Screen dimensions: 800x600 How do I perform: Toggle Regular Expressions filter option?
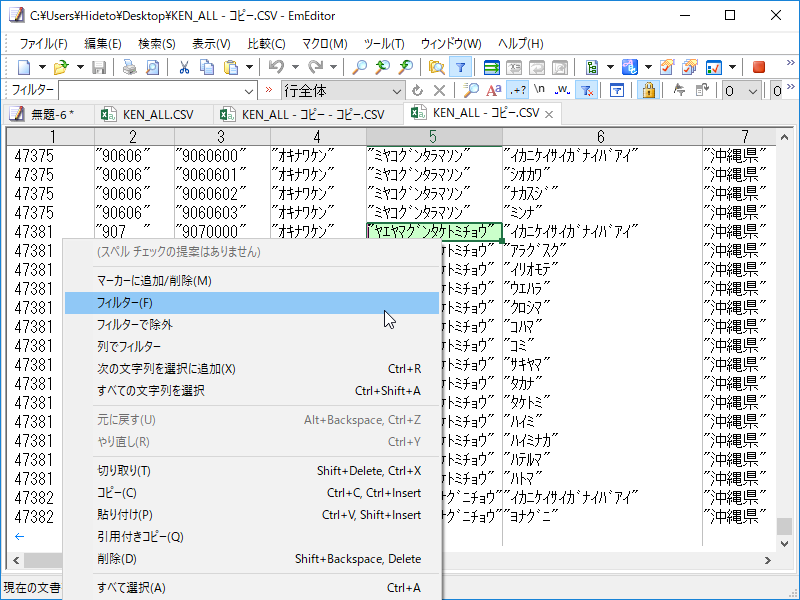click(517, 91)
